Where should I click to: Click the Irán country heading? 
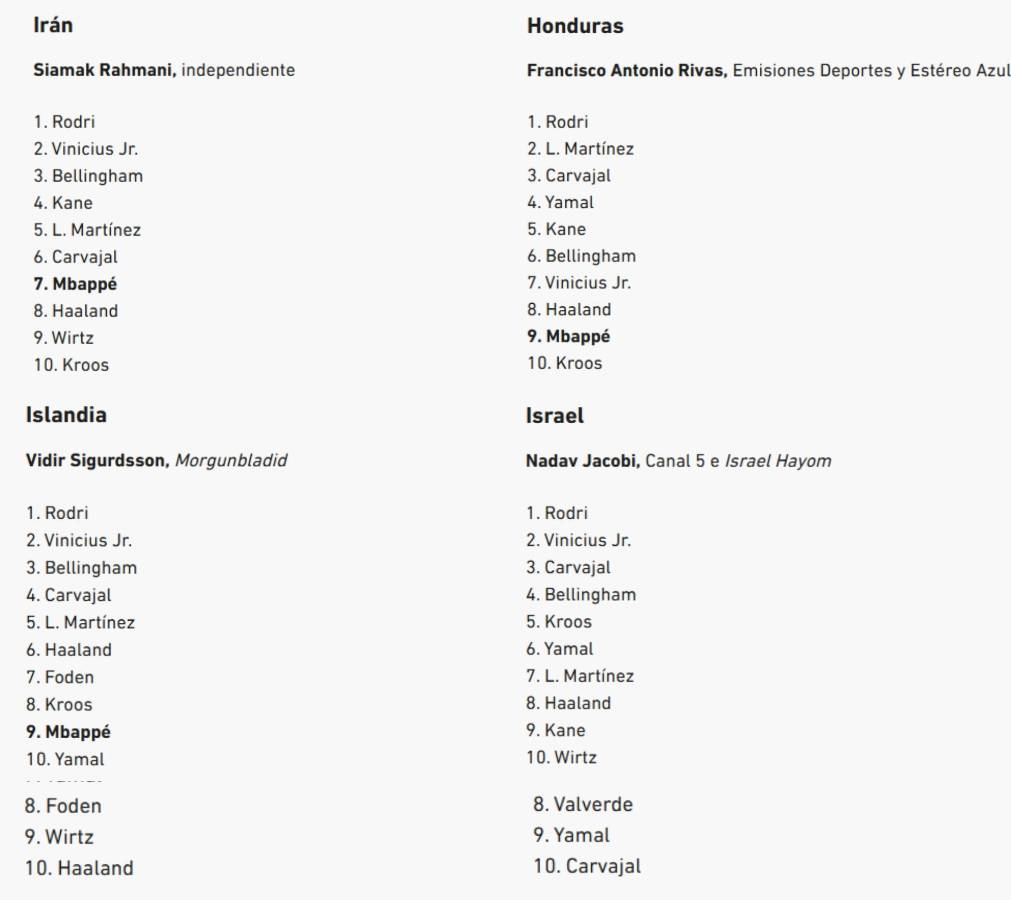tap(52, 27)
